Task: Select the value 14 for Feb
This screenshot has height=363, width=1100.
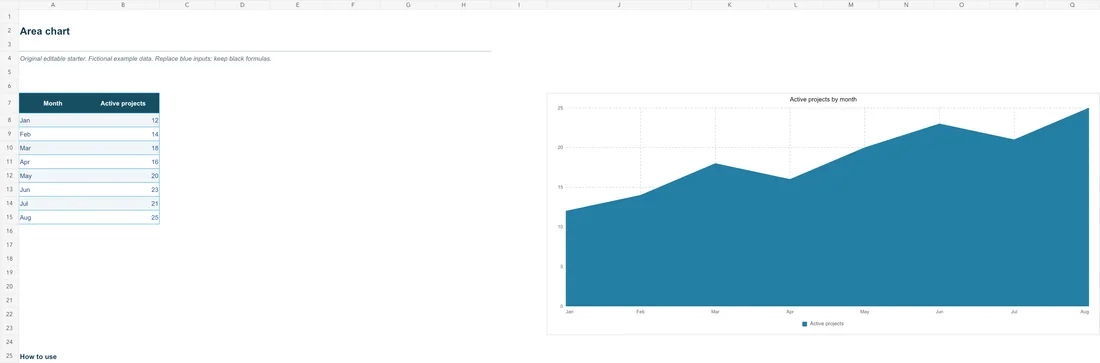Action: tap(123, 134)
